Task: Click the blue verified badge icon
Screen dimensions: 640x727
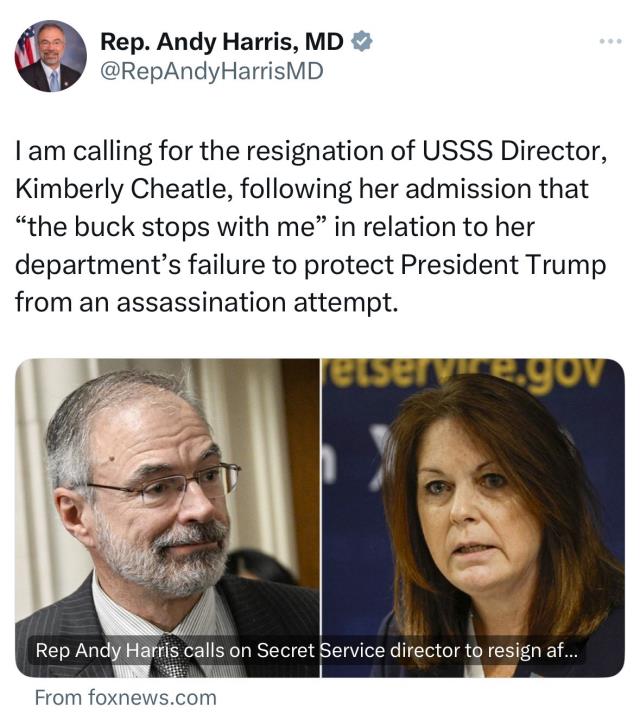Action: click(x=364, y=41)
